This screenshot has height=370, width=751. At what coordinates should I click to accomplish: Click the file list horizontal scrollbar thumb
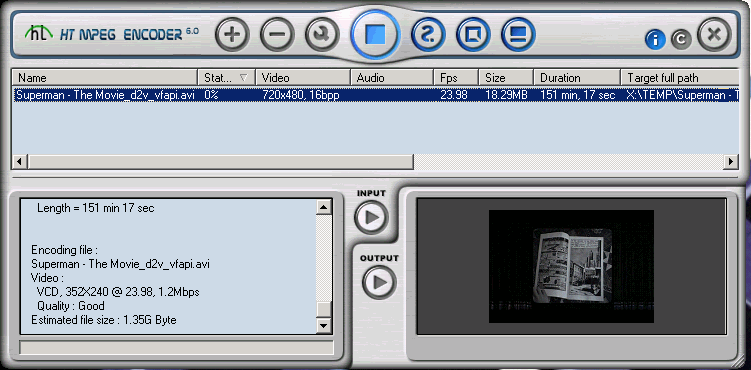tap(220, 162)
